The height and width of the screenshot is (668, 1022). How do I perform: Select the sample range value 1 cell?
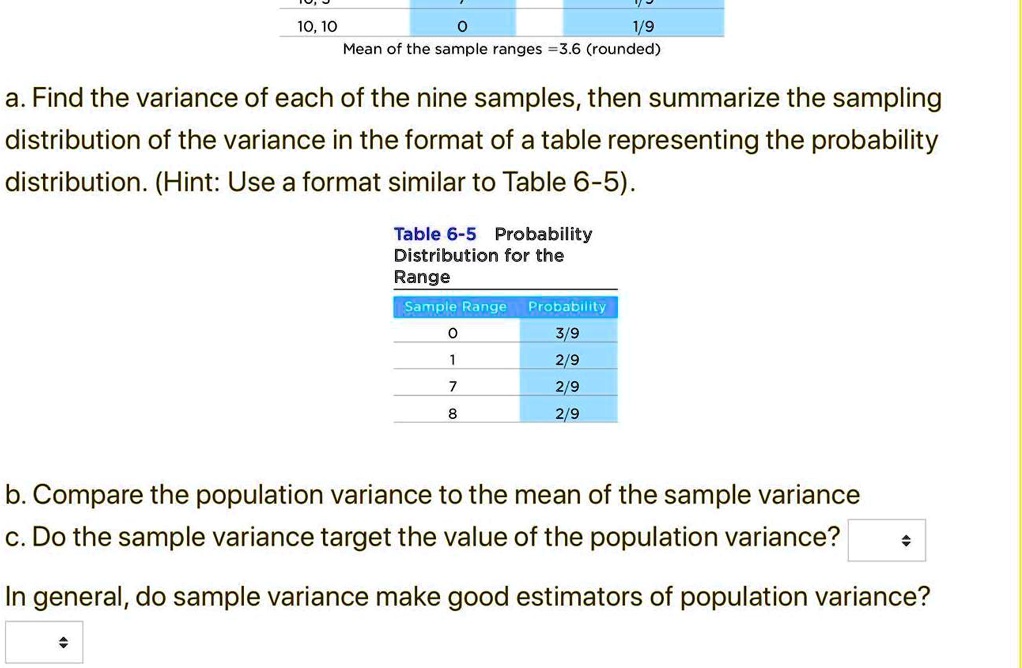tap(452, 360)
